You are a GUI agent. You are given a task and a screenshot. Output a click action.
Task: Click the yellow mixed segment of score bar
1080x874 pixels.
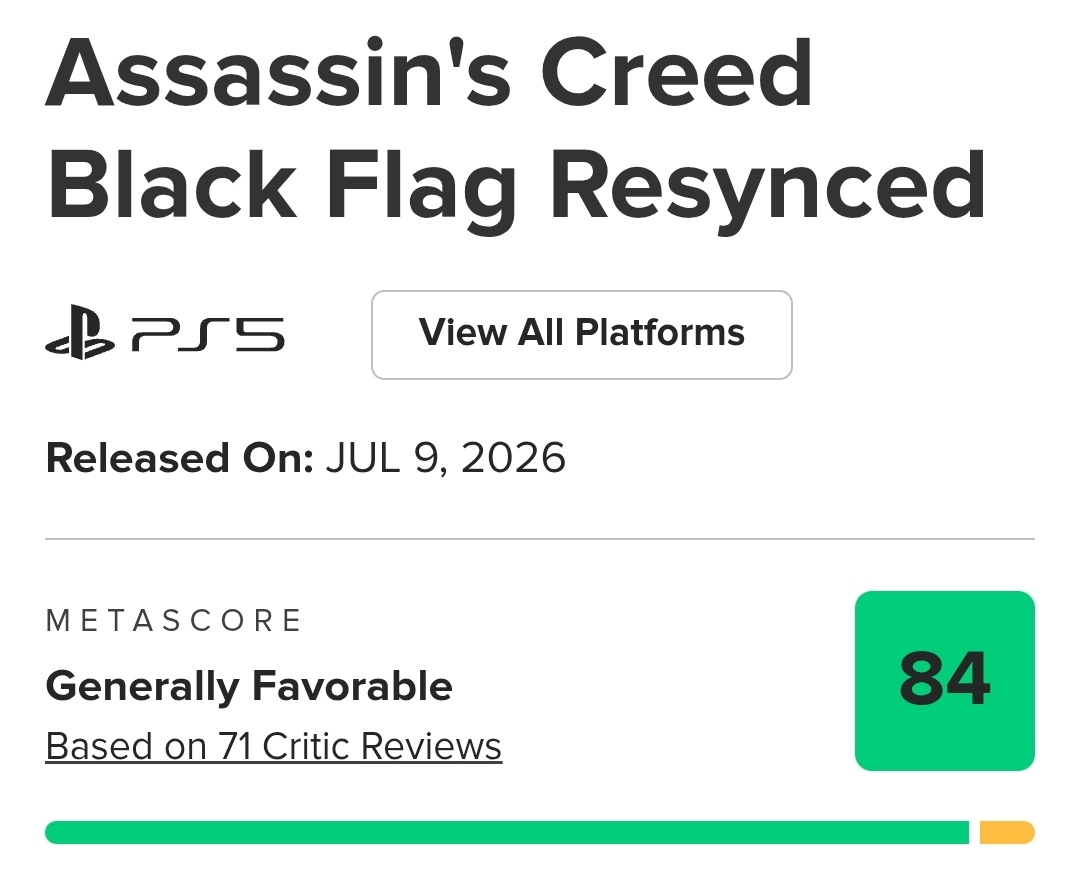[1007, 832]
